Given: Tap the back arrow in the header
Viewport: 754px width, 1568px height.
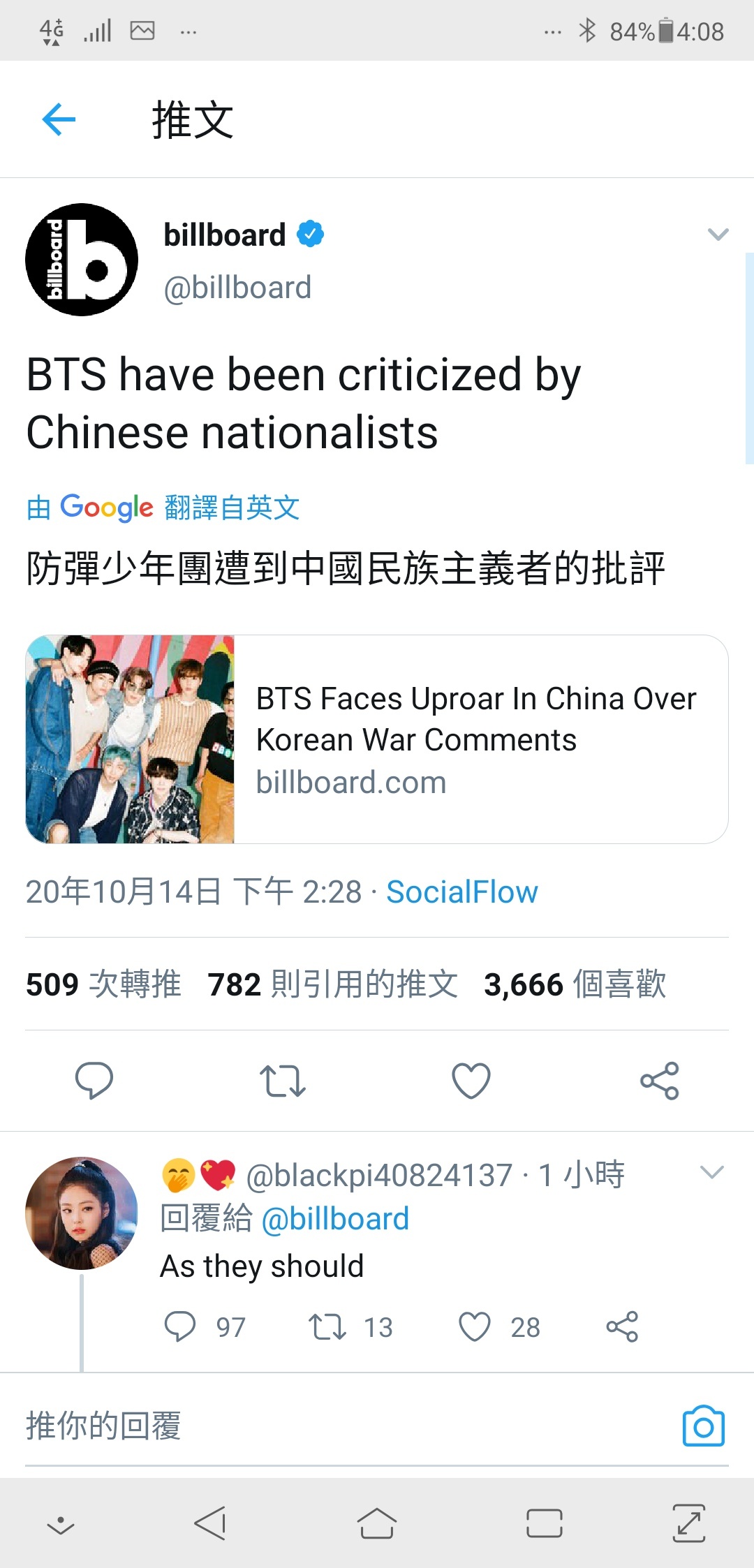Looking at the screenshot, I should (x=59, y=119).
